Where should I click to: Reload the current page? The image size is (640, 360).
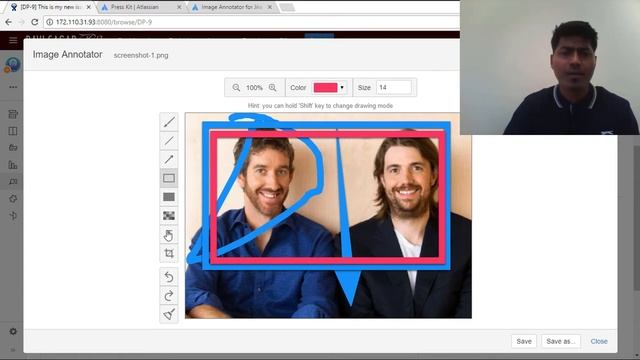[35, 22]
